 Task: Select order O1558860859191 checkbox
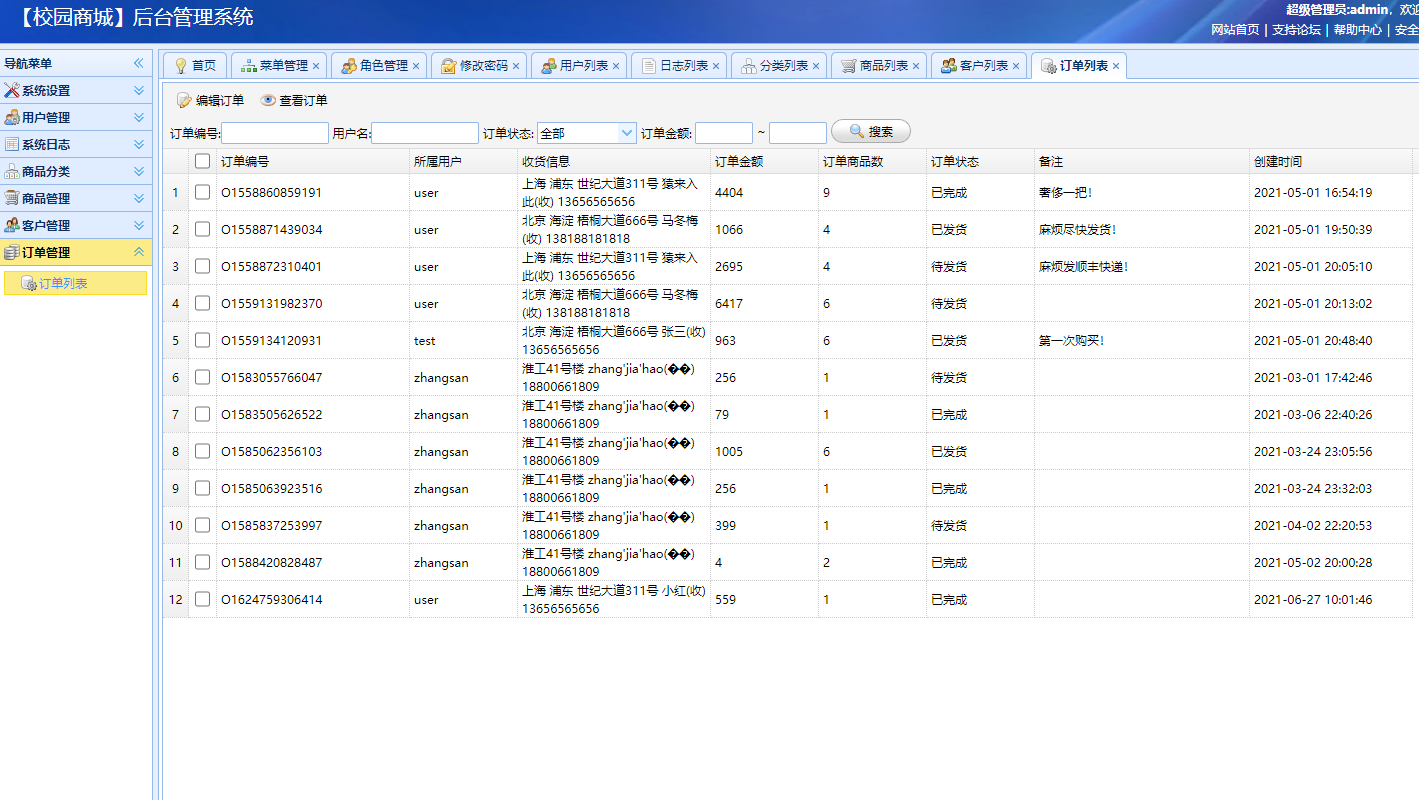(203, 192)
